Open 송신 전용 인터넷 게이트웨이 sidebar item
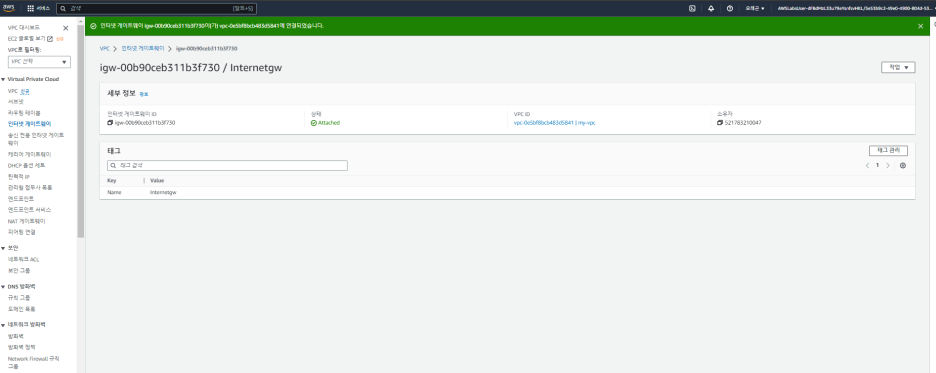This screenshot has height=373, width=936. coord(35,139)
